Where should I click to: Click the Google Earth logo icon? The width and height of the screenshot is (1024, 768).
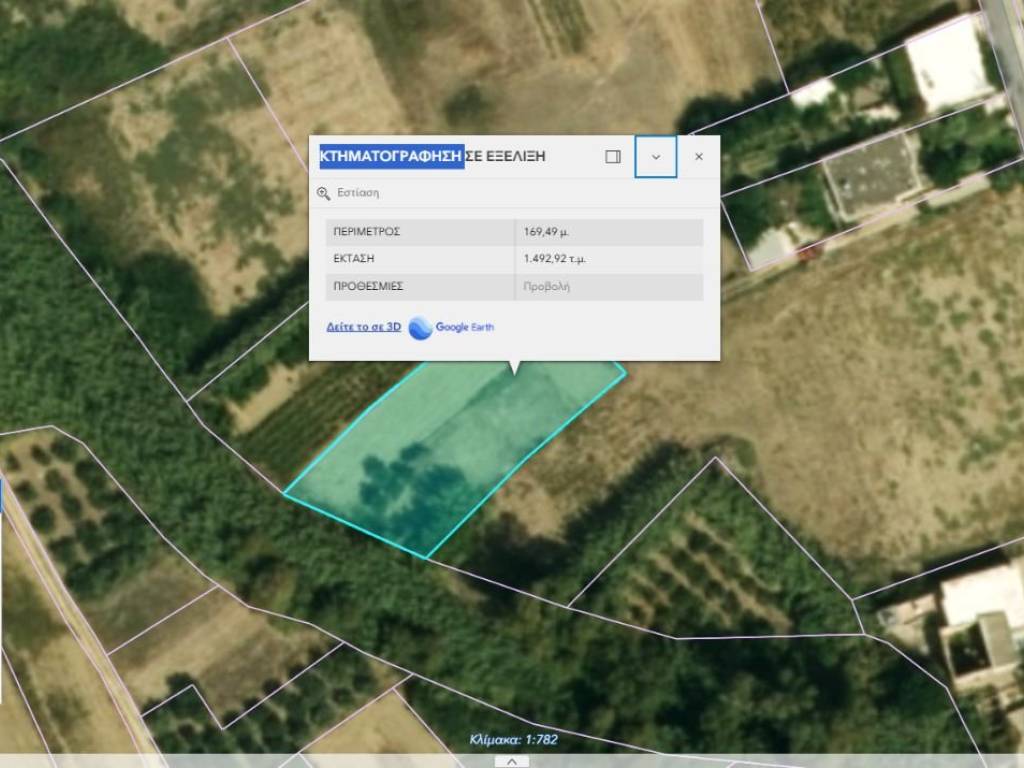tap(421, 328)
